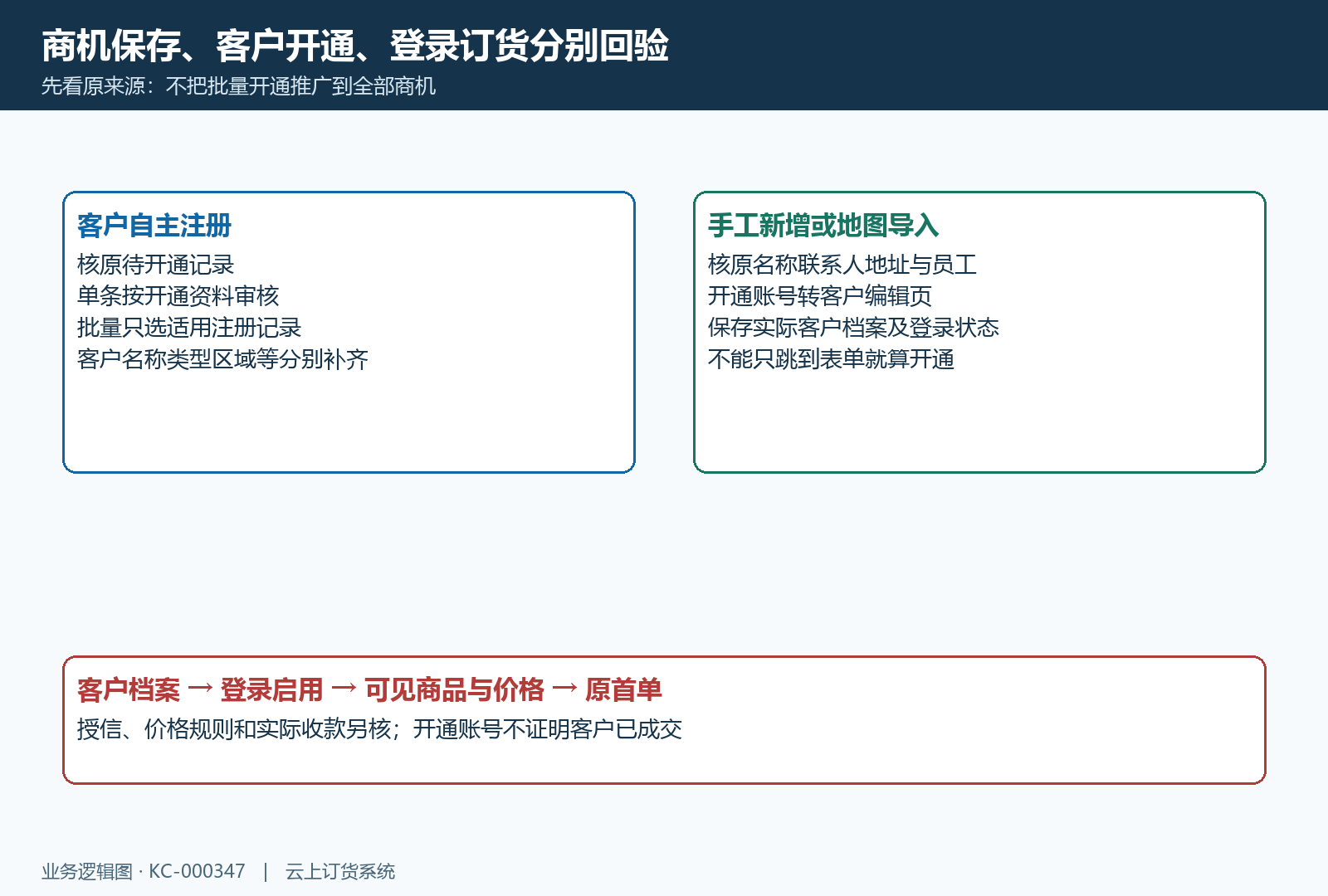Click the title 商机保存、客户开通、登录订货分别回验
Image resolution: width=1328 pixels, height=896 pixels.
click(355, 46)
